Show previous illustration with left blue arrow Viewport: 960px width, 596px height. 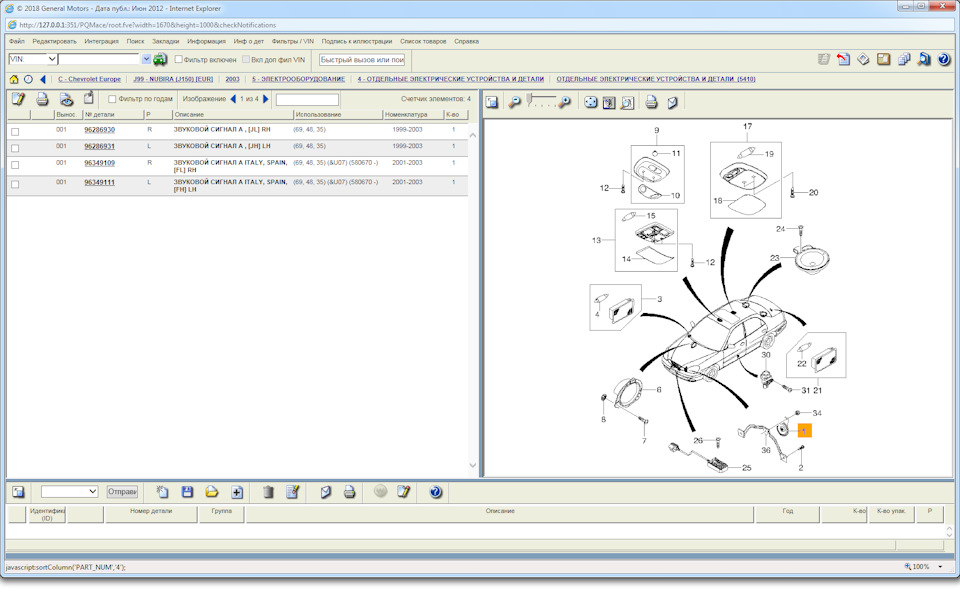pos(233,99)
